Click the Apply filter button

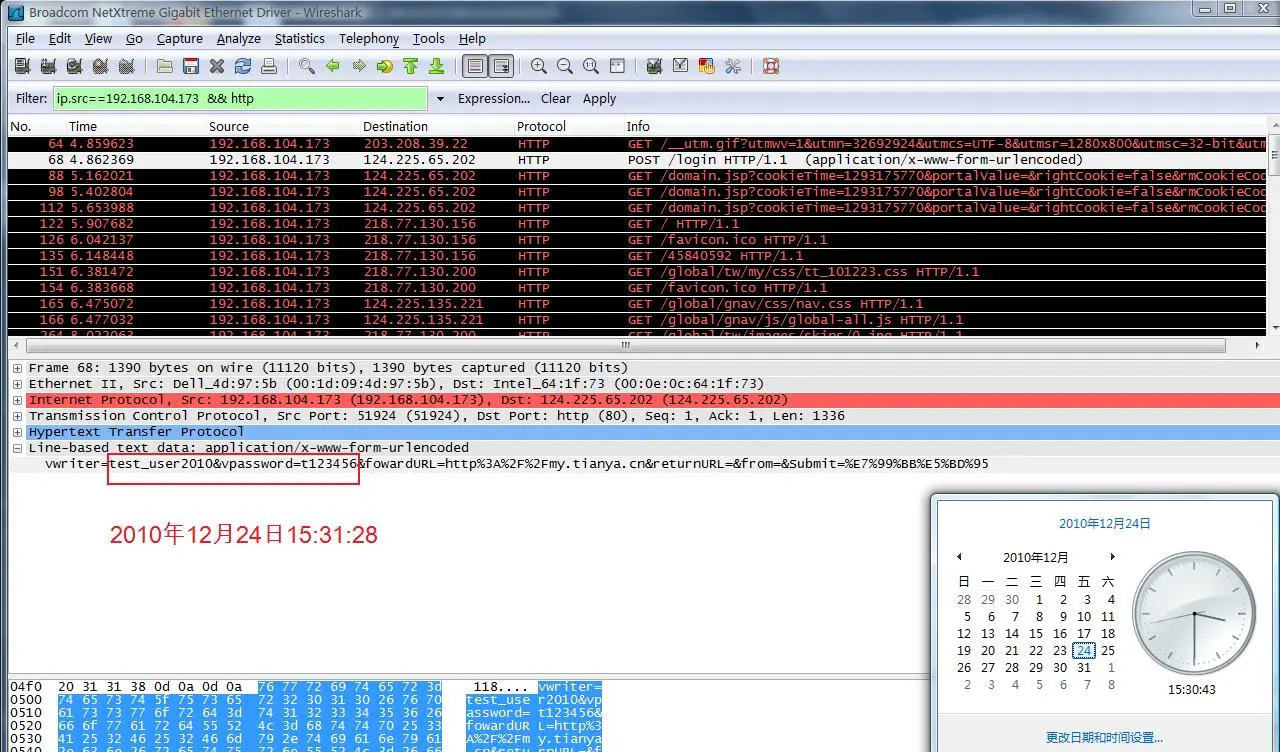tap(599, 99)
